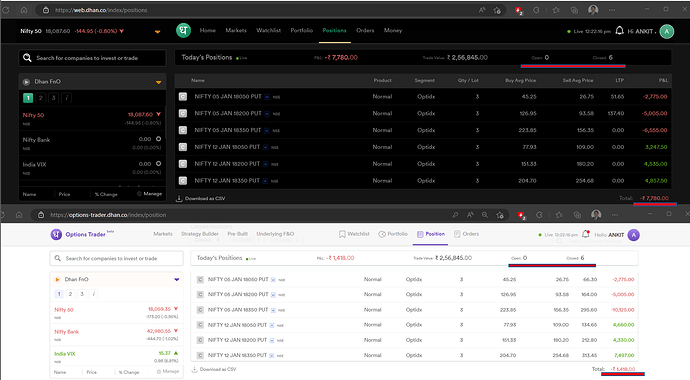The height and width of the screenshot is (380, 690).
Task: Switch to the Orders tab in the dark header
Action: click(x=365, y=30)
